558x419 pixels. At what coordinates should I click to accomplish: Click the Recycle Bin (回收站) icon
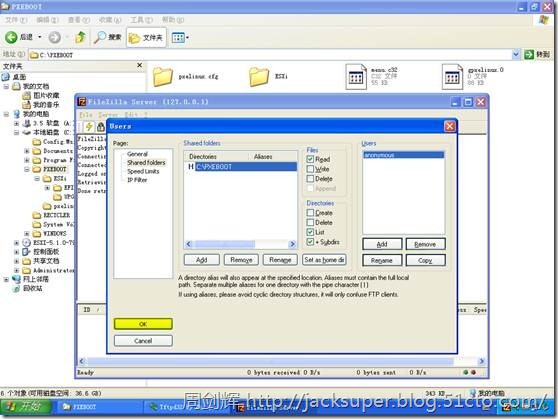(x=16, y=288)
